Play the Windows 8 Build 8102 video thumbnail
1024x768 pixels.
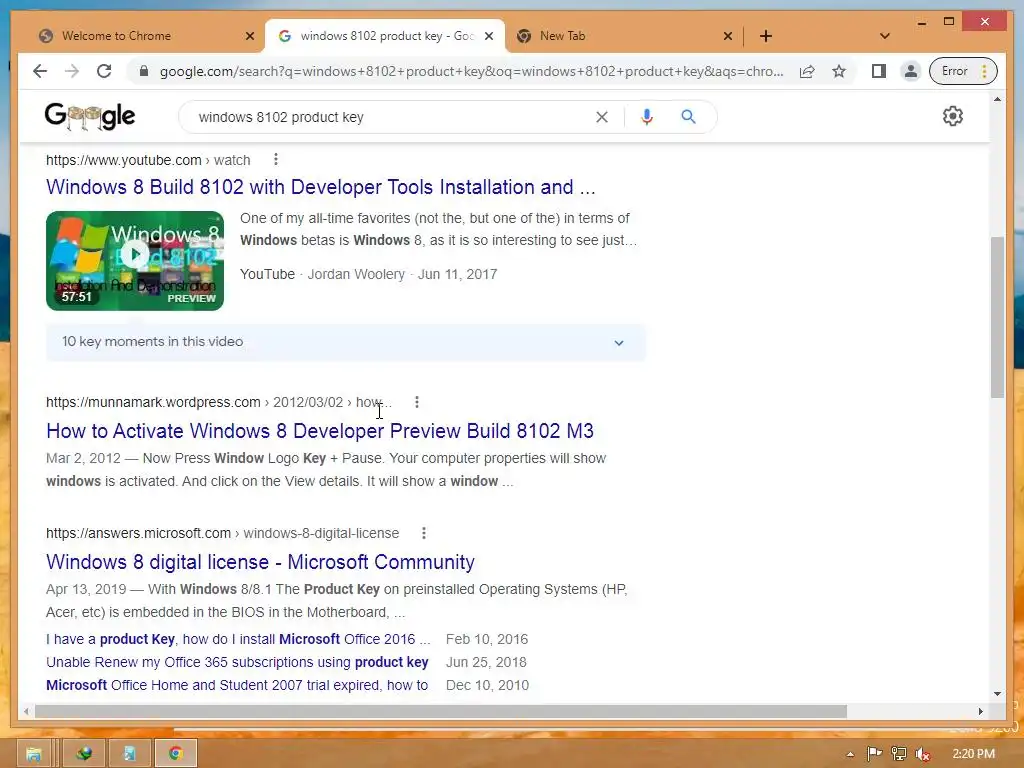click(135, 261)
